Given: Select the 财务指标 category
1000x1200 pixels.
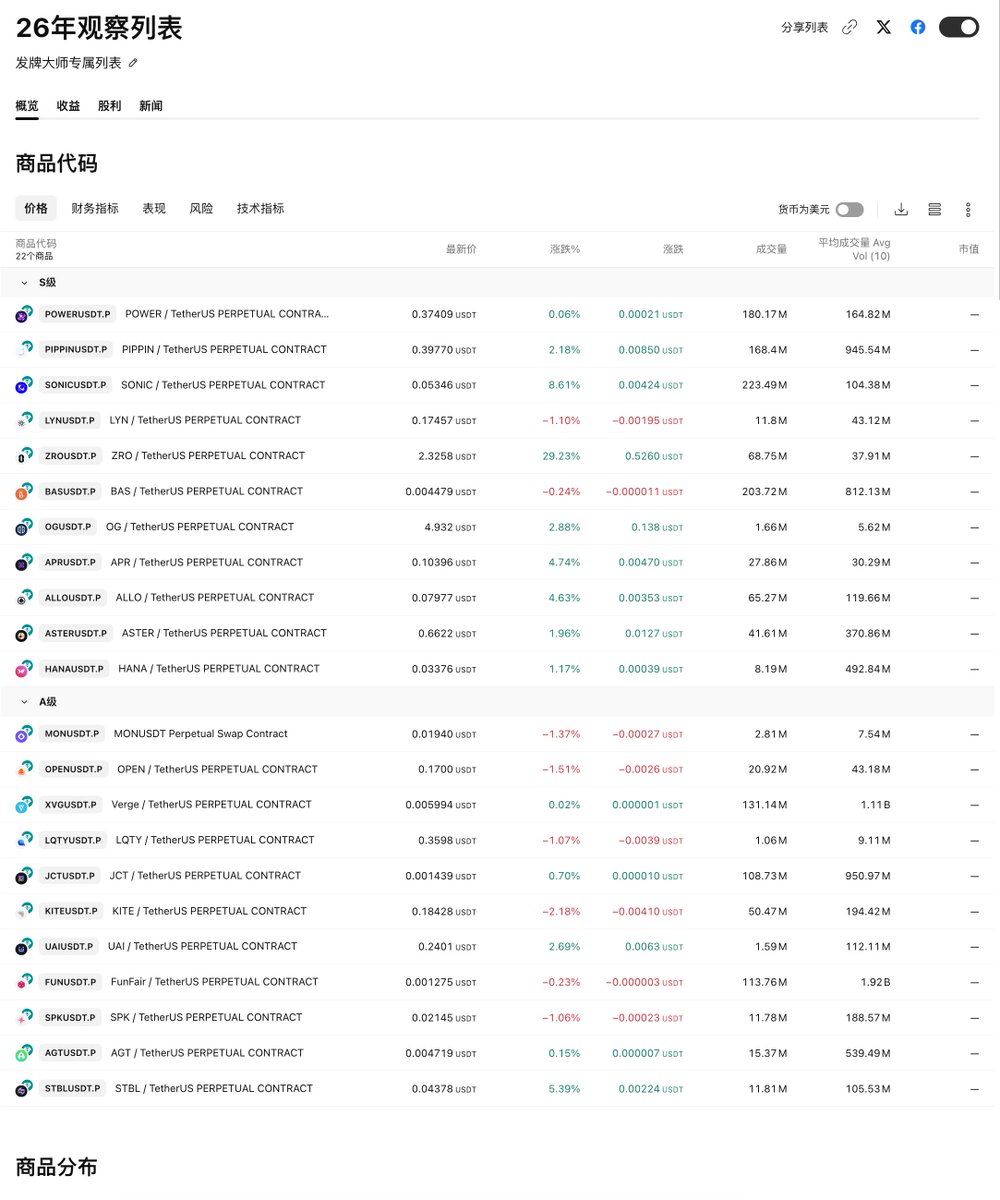Looking at the screenshot, I should click(x=93, y=208).
